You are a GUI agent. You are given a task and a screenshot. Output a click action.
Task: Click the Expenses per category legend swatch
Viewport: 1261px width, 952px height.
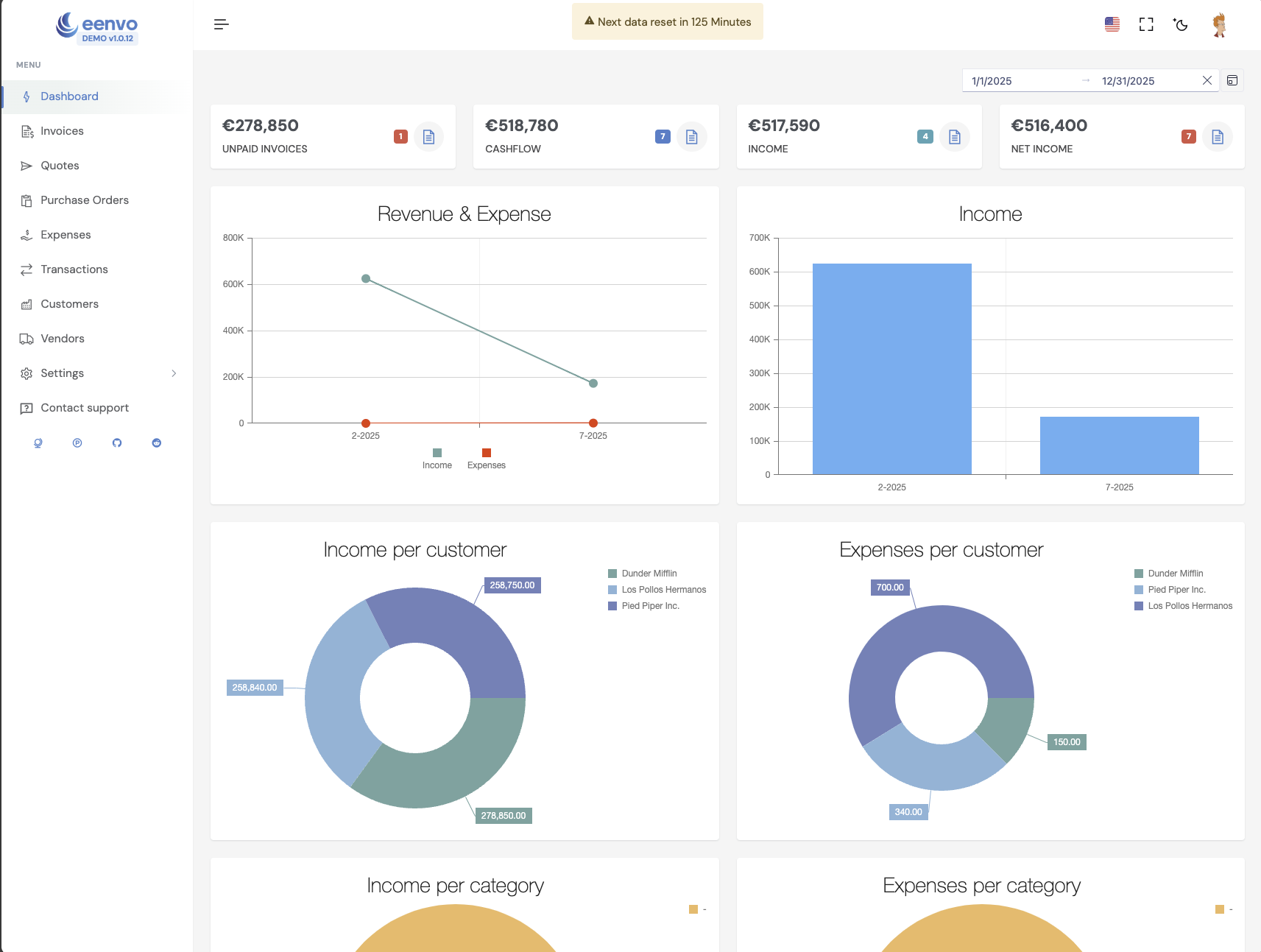[x=1220, y=909]
